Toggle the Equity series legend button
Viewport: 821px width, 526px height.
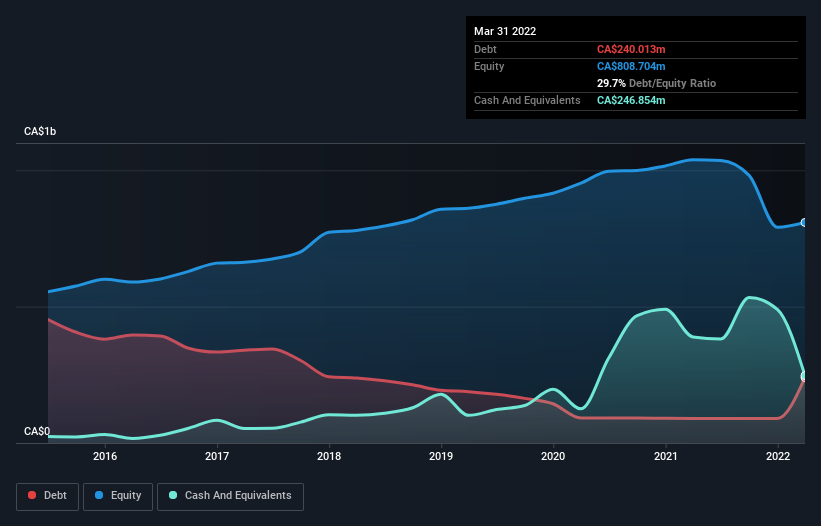point(118,496)
